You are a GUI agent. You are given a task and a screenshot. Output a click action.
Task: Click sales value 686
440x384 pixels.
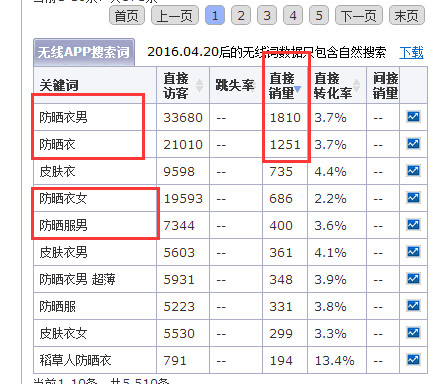coord(281,199)
